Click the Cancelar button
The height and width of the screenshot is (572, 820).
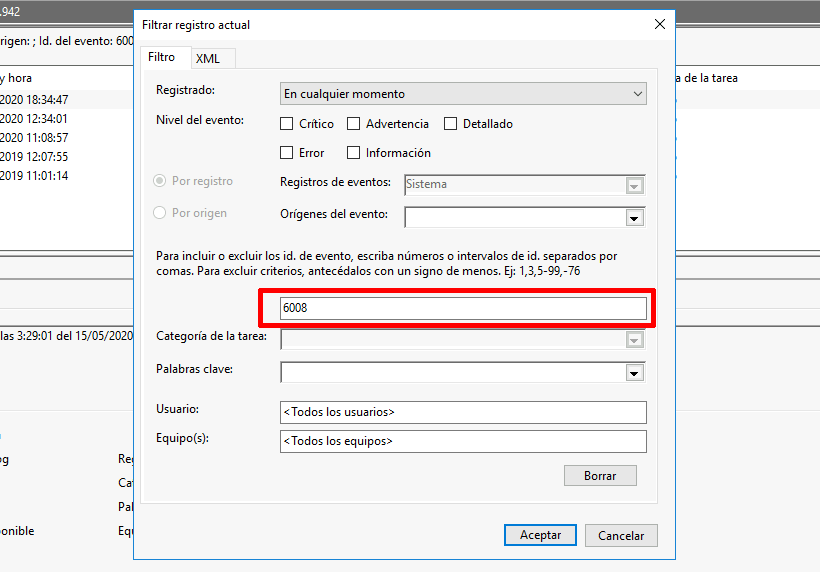621,535
